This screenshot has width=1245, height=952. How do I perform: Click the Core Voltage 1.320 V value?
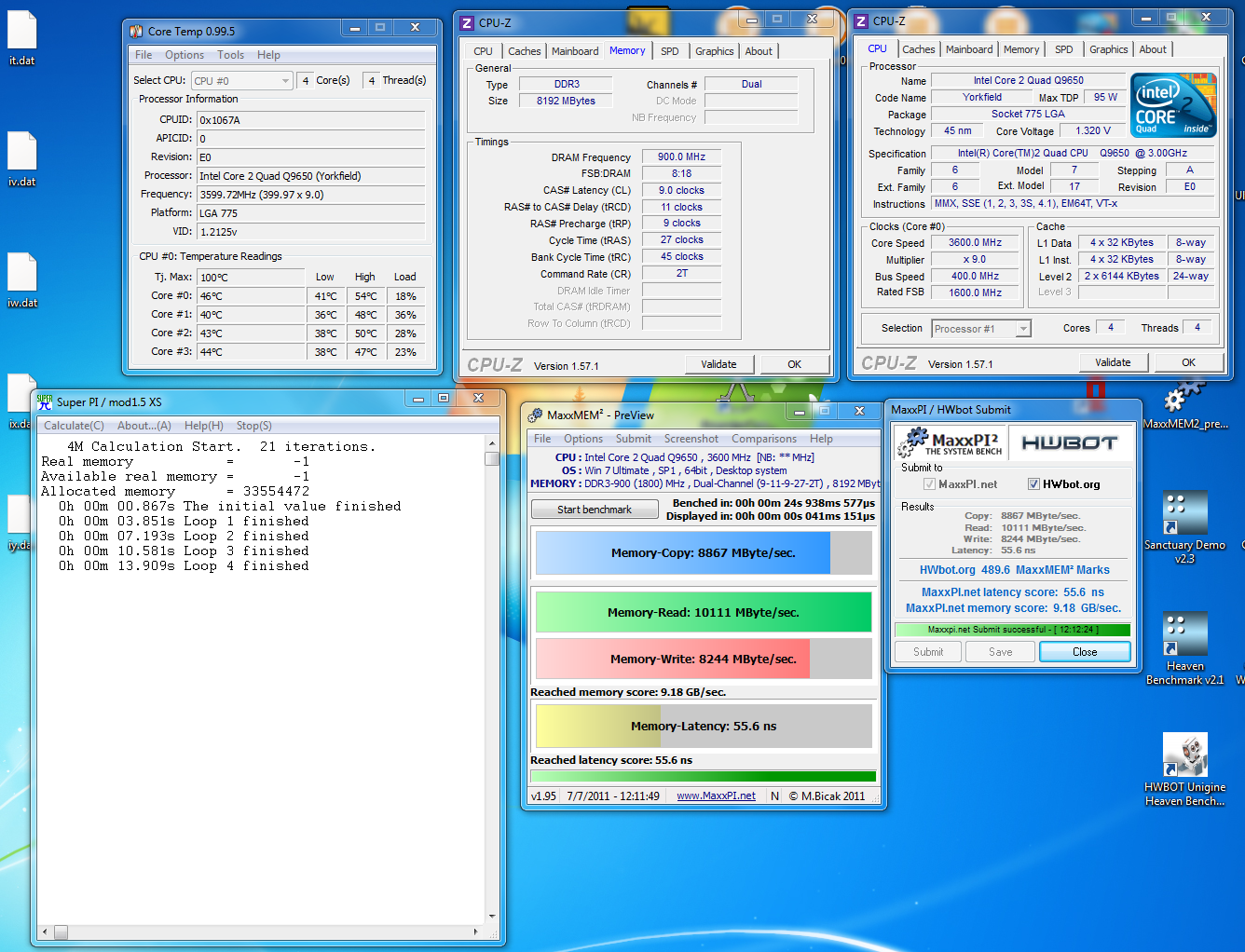1093,131
